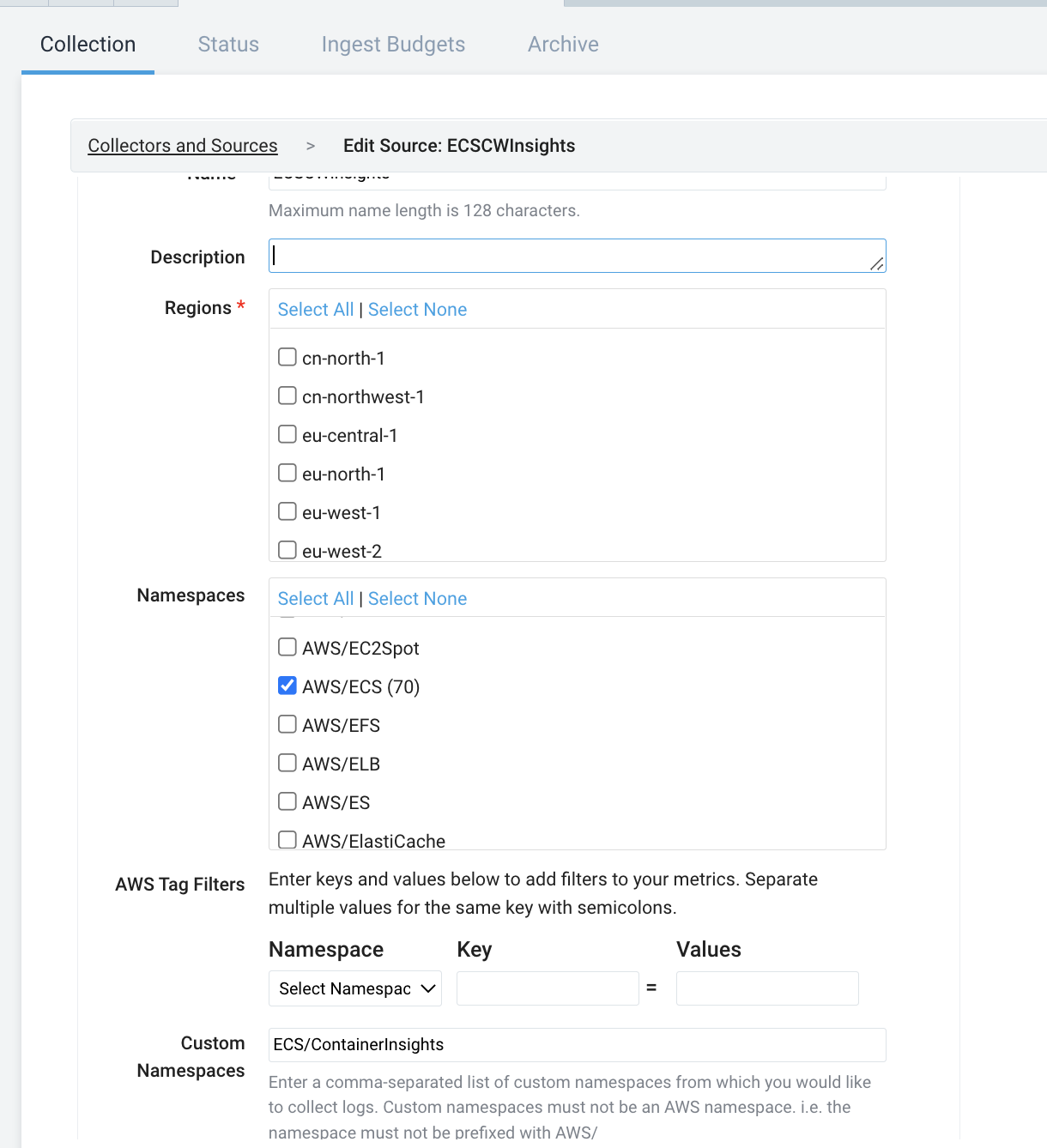Click Select All for Regions
Screen dimensions: 1047x1148
315,309
